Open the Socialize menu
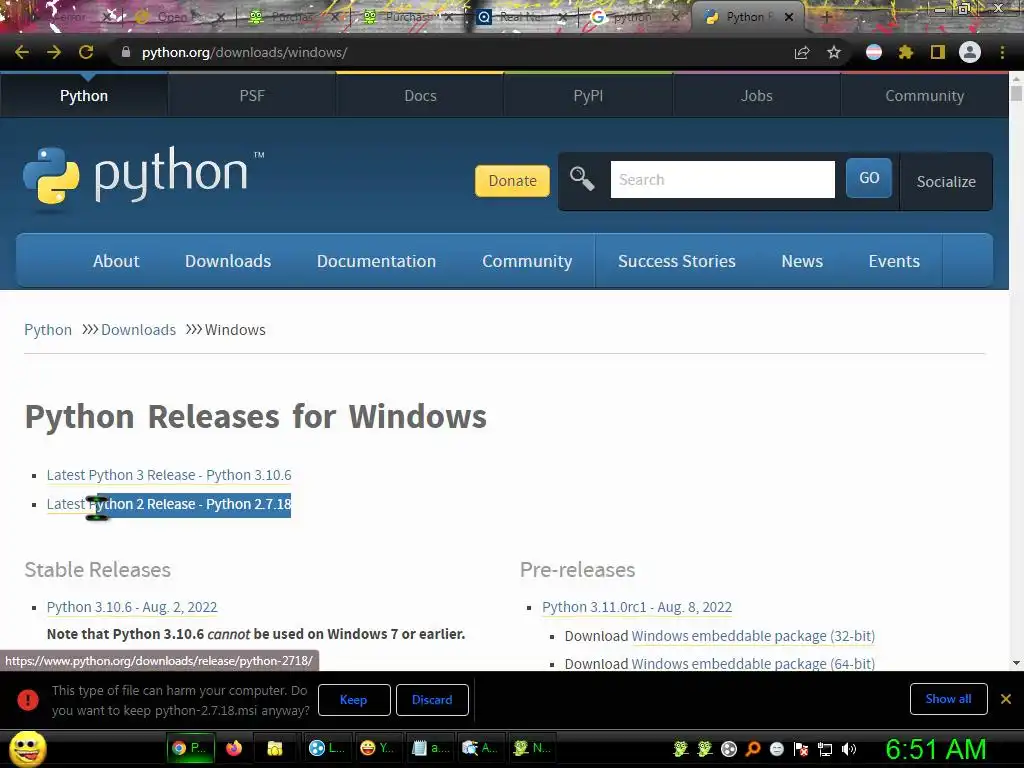 click(946, 182)
